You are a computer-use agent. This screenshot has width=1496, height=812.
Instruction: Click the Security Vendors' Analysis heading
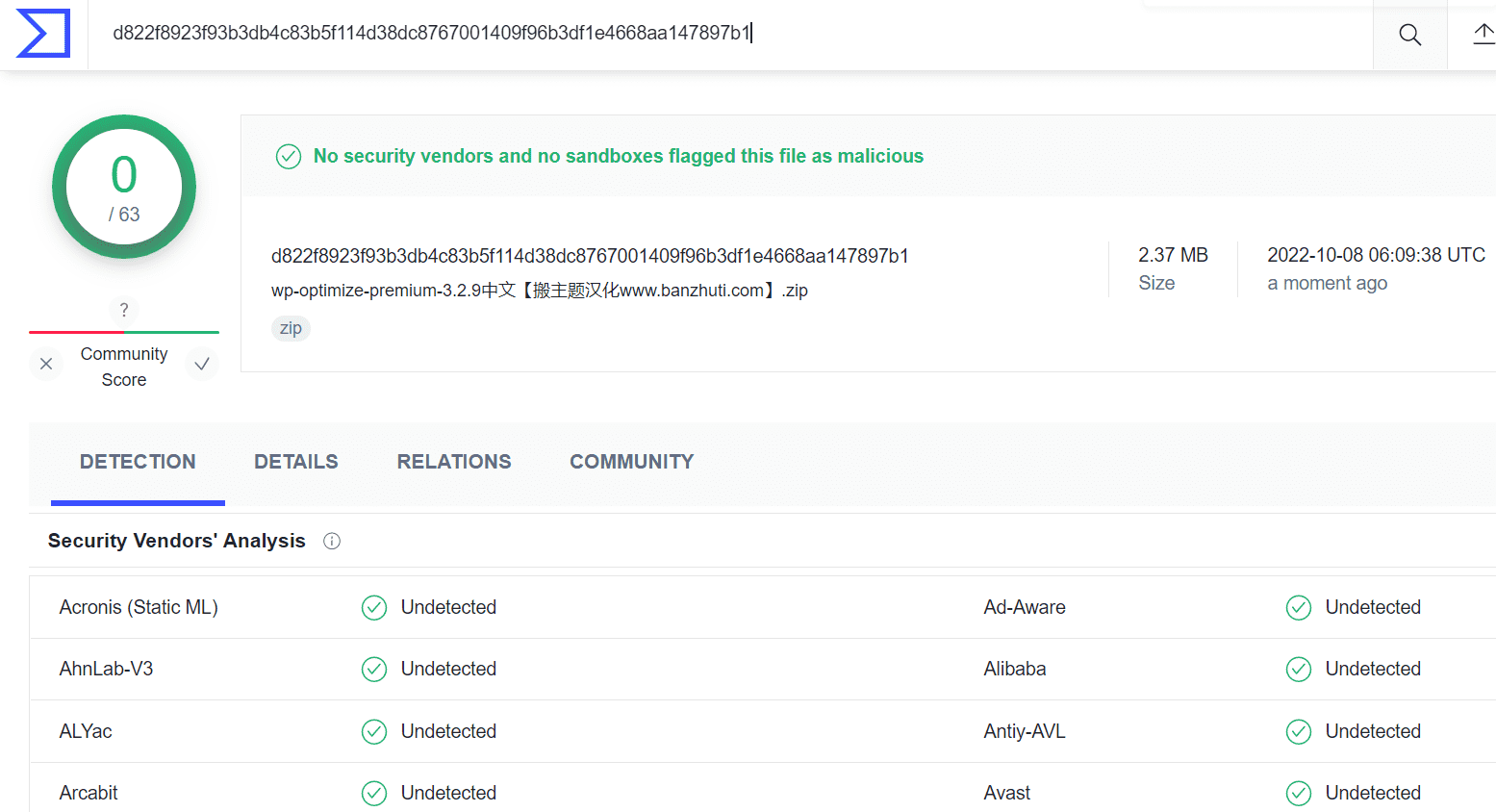177,541
